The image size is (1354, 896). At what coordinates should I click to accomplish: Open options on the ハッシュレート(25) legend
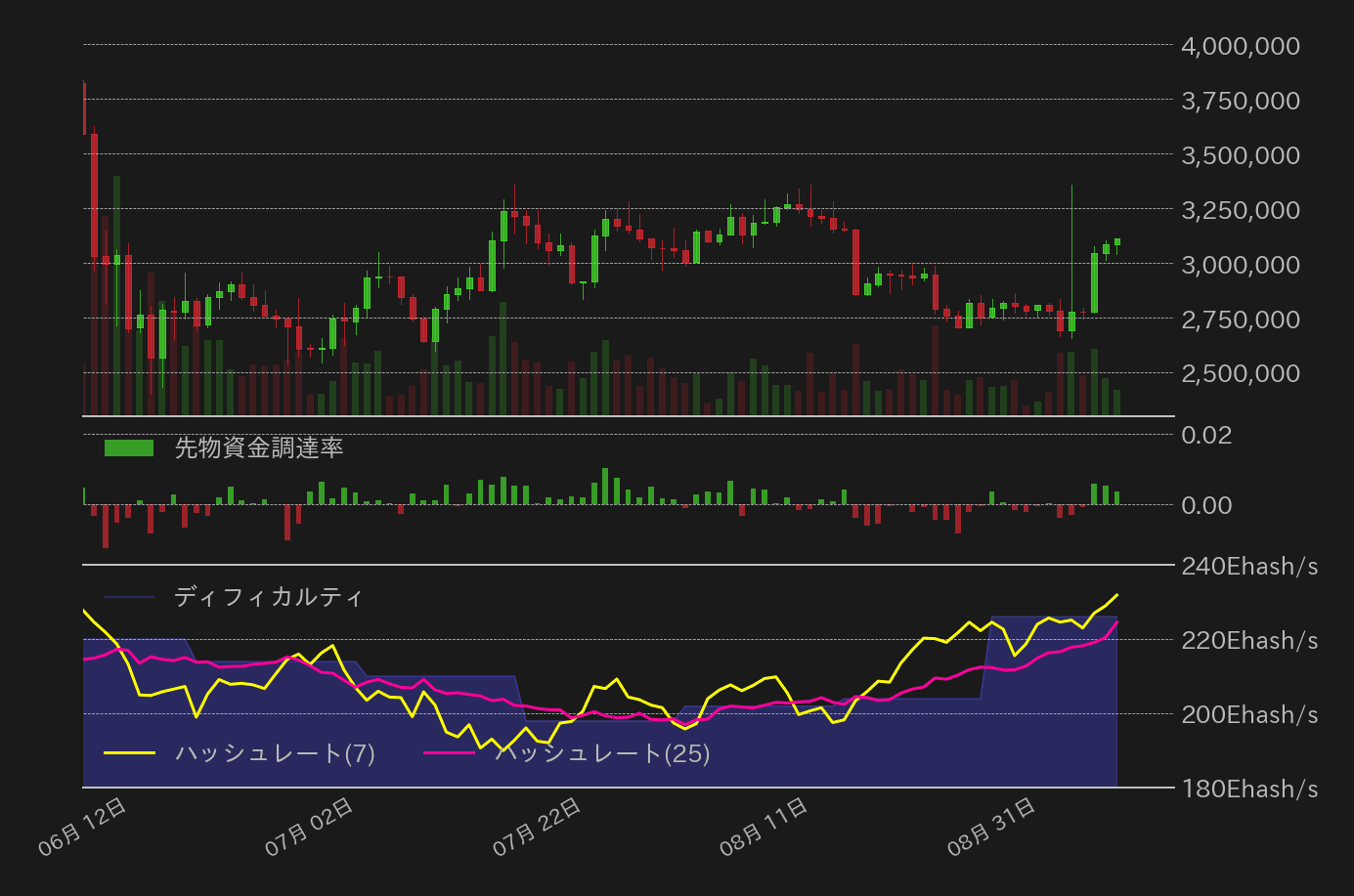603,753
